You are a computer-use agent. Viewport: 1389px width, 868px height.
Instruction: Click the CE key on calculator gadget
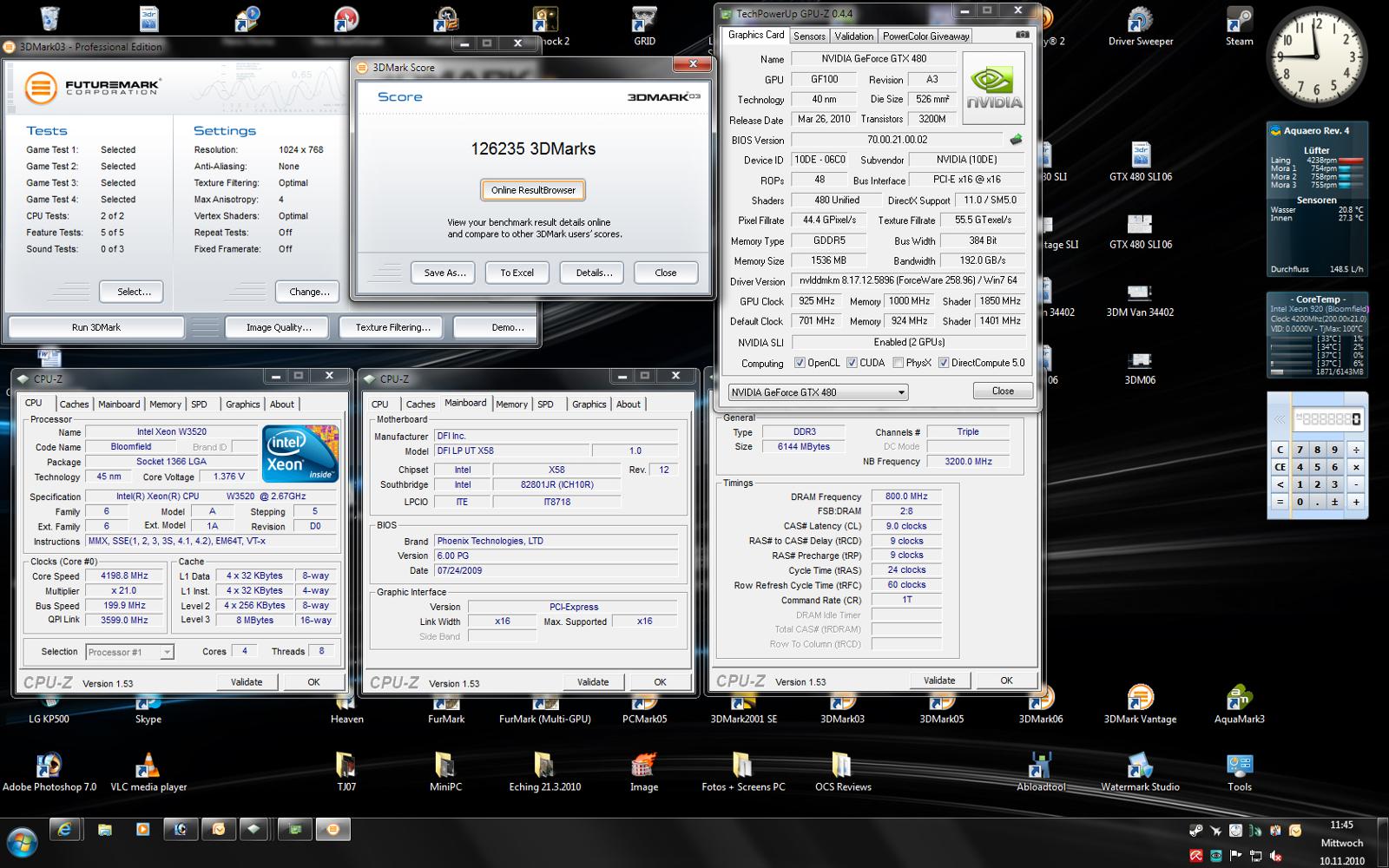tap(1280, 467)
